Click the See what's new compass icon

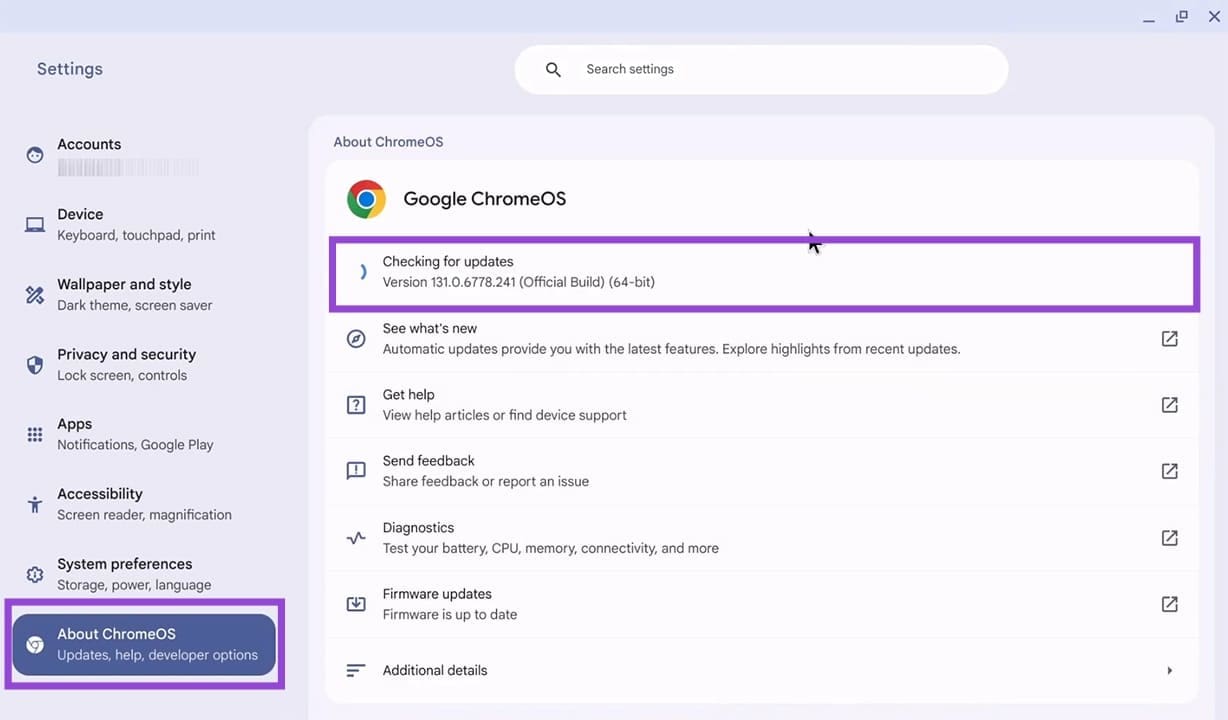tap(356, 338)
